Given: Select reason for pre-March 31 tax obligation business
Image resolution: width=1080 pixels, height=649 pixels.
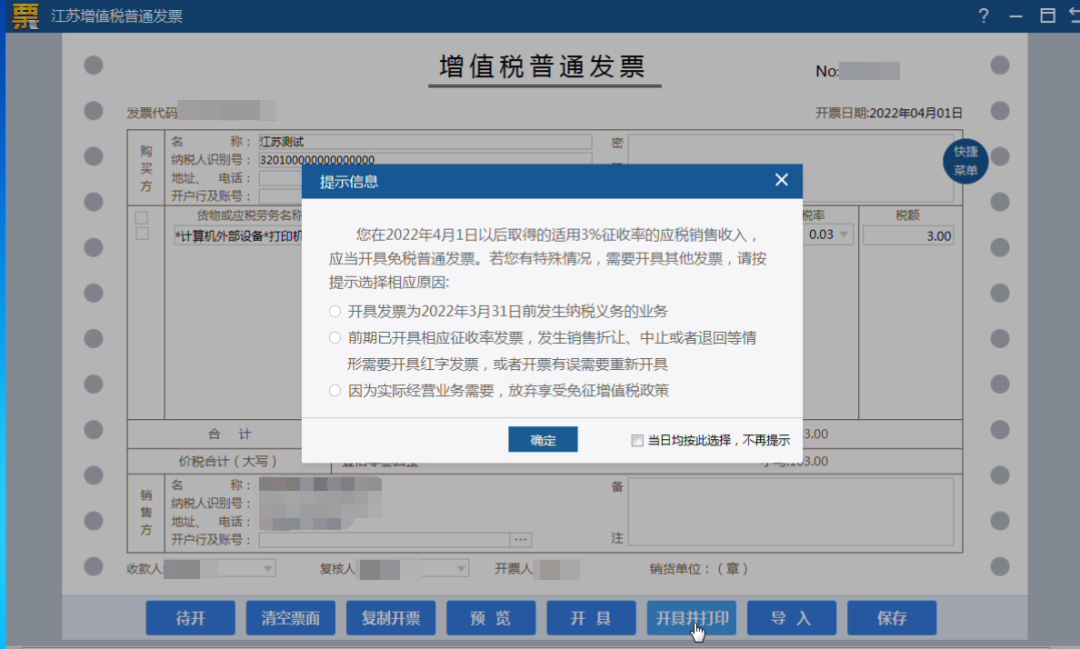Looking at the screenshot, I should point(335,311).
